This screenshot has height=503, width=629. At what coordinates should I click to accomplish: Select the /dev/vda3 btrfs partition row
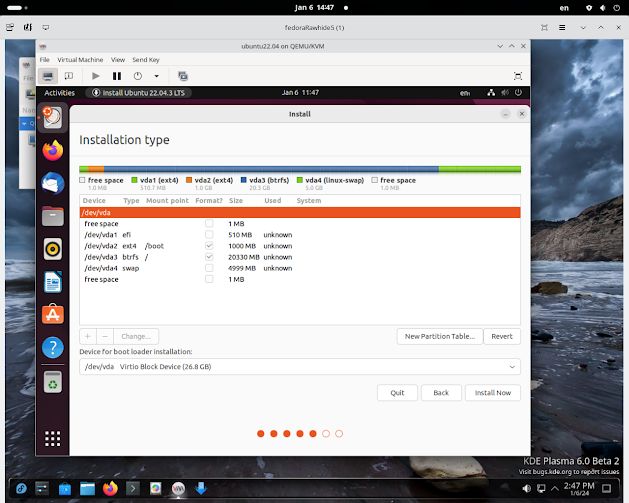(300, 257)
